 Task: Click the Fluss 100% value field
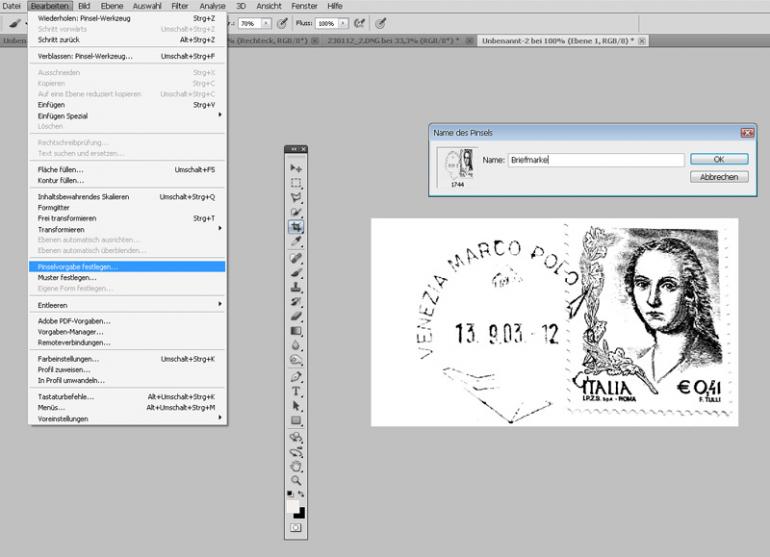tap(327, 23)
